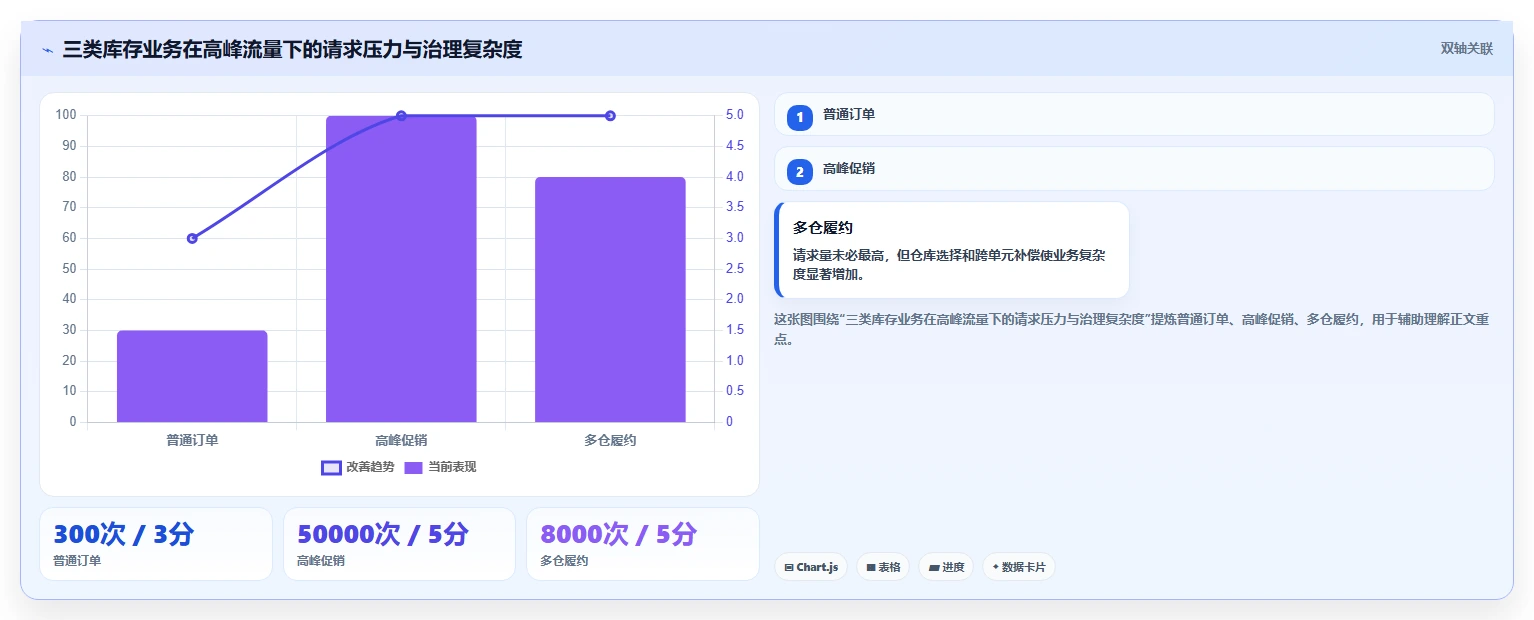Click the 普通订单 bar in chart

point(192,376)
